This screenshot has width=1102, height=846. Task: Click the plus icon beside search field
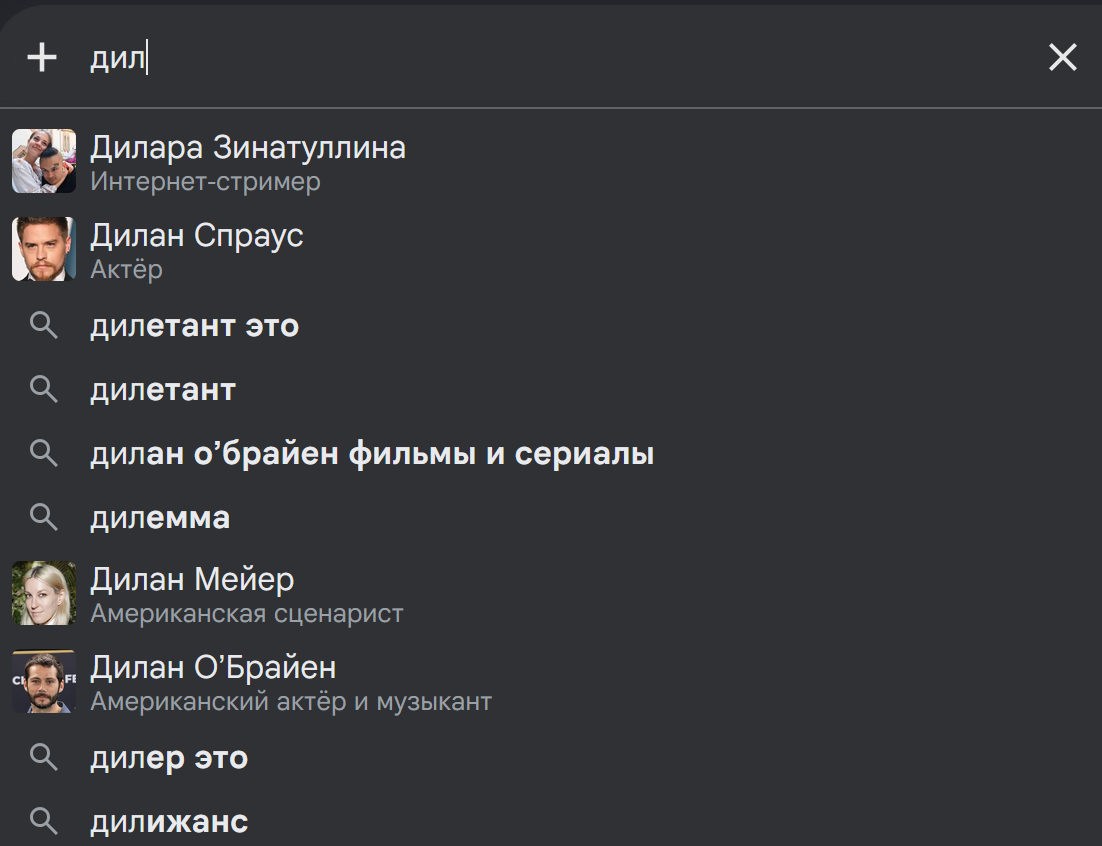pyautogui.click(x=42, y=57)
